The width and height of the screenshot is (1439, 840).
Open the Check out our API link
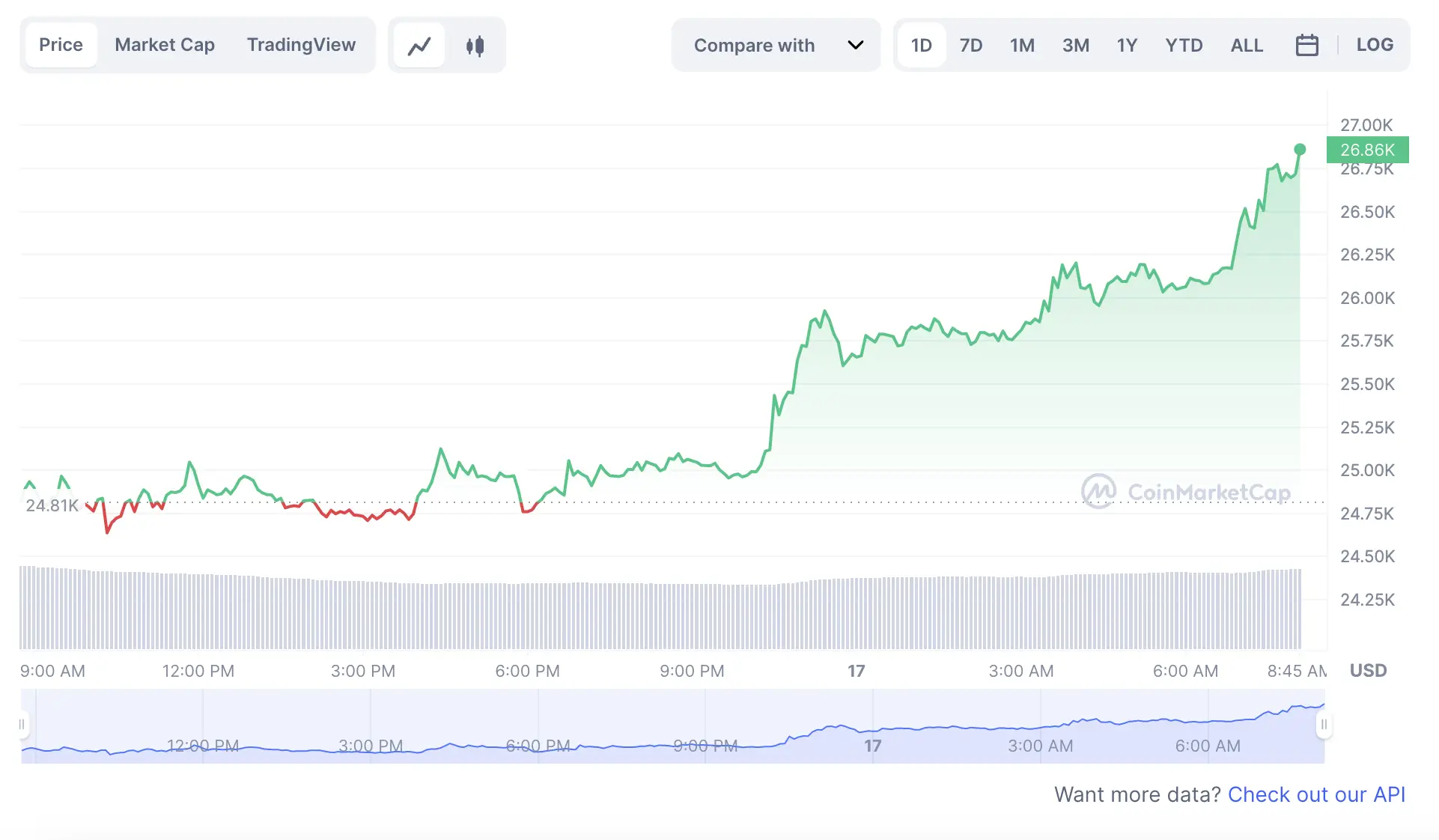click(1316, 794)
